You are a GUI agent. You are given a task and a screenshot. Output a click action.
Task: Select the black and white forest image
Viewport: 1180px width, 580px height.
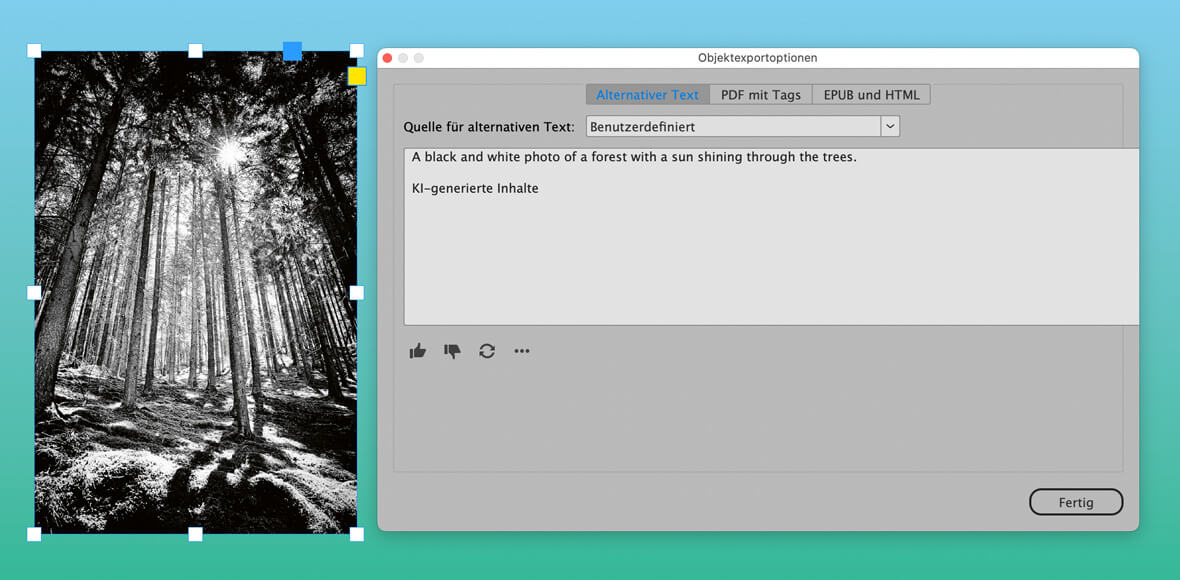(x=195, y=290)
